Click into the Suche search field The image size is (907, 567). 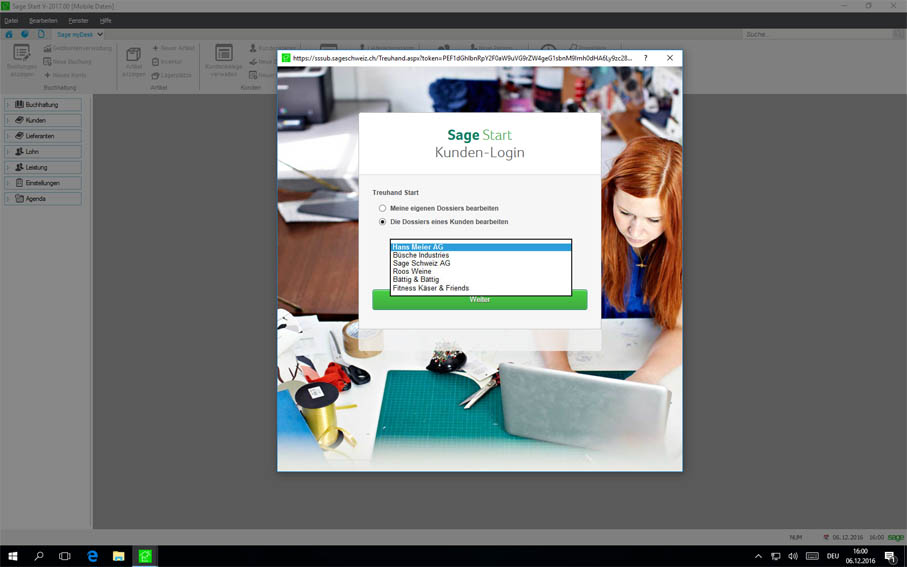[x=817, y=35]
